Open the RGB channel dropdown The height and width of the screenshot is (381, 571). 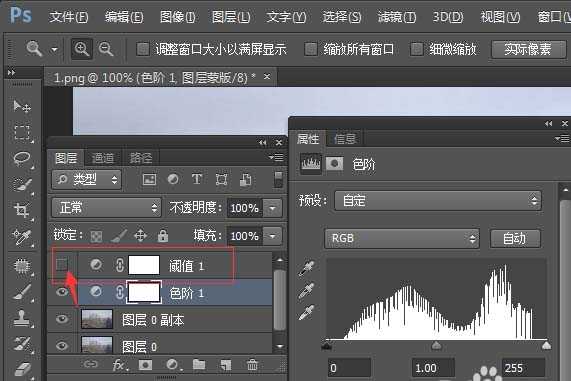coord(402,239)
